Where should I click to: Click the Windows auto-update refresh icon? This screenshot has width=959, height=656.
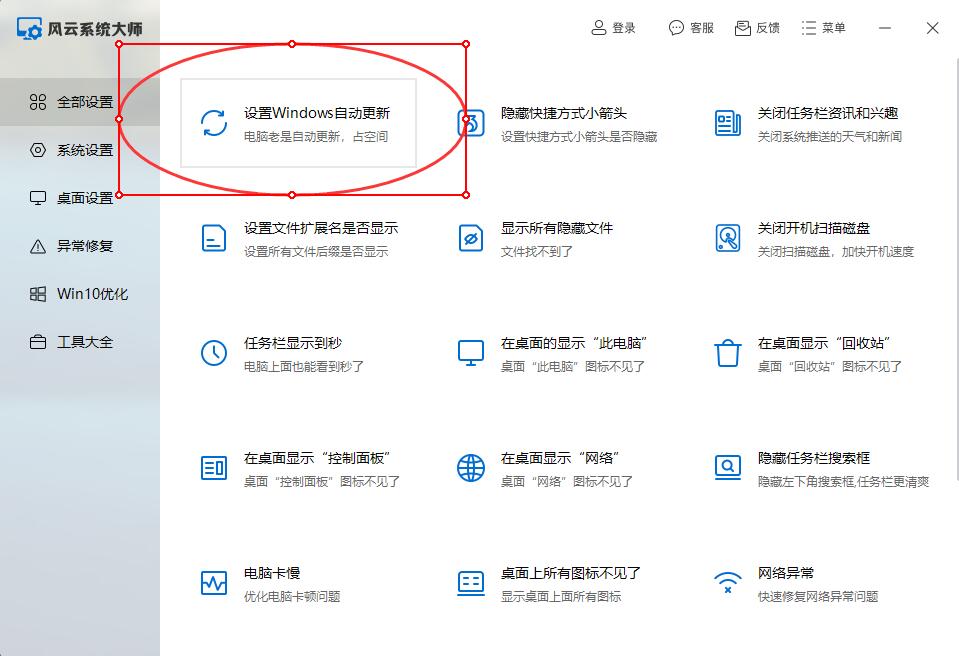tap(214, 123)
